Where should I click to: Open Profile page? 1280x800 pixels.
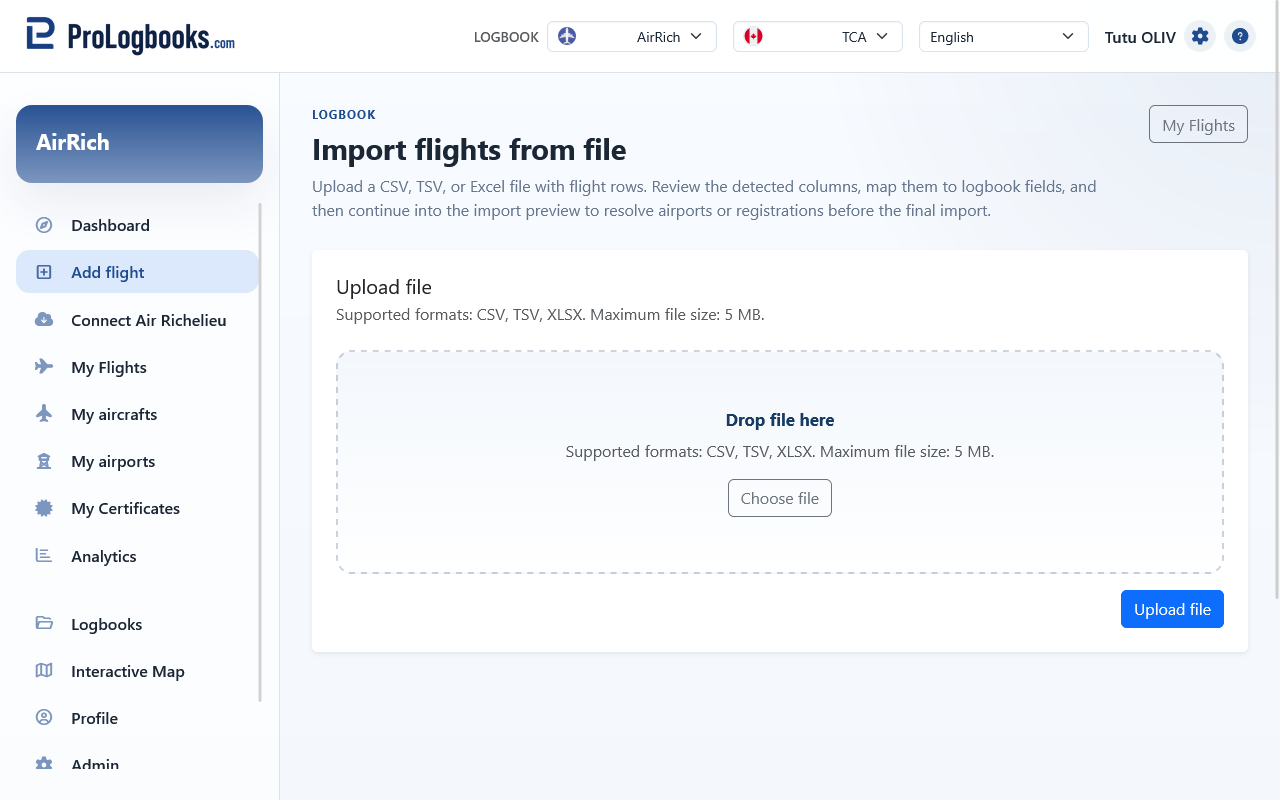tap(137, 718)
